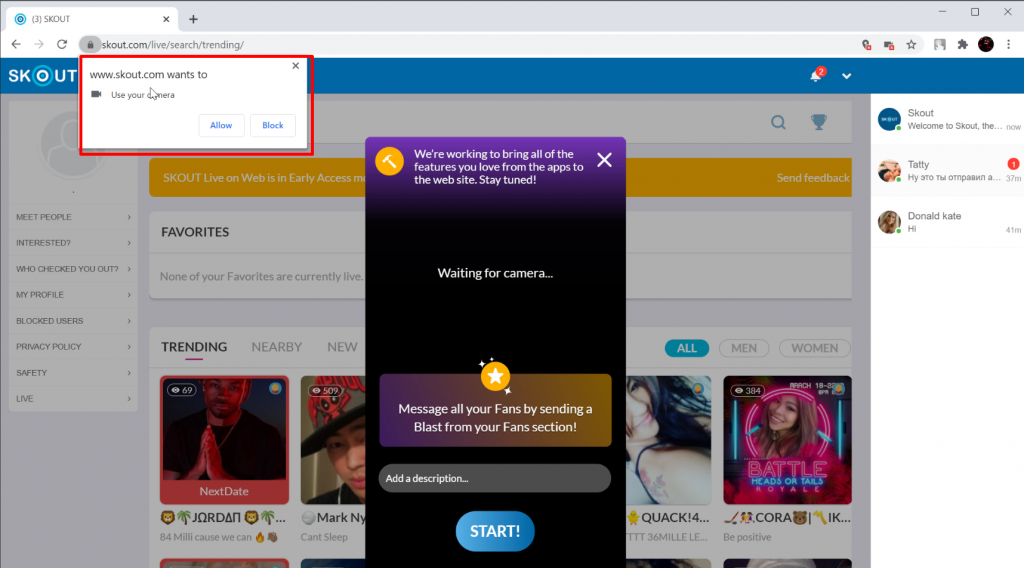The image size is (1024, 568).
Task: Go back in browser
Action: click(x=16, y=44)
